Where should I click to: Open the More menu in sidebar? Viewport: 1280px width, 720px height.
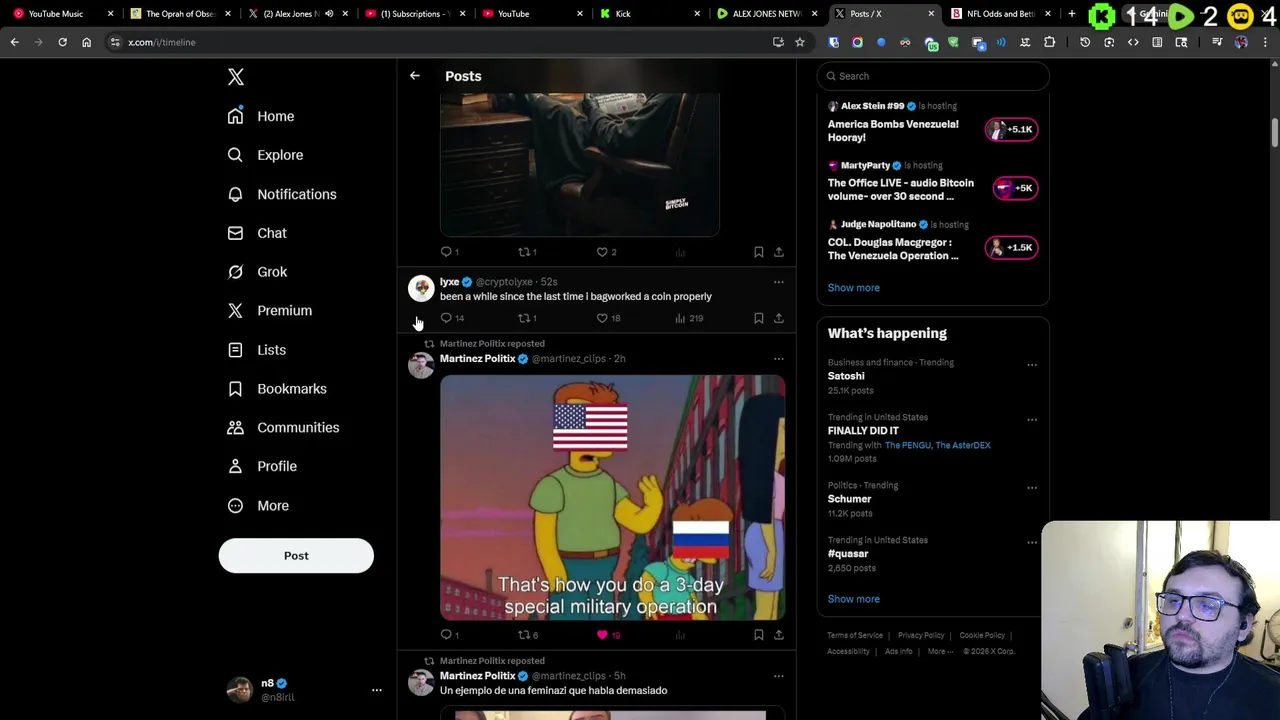(258, 506)
